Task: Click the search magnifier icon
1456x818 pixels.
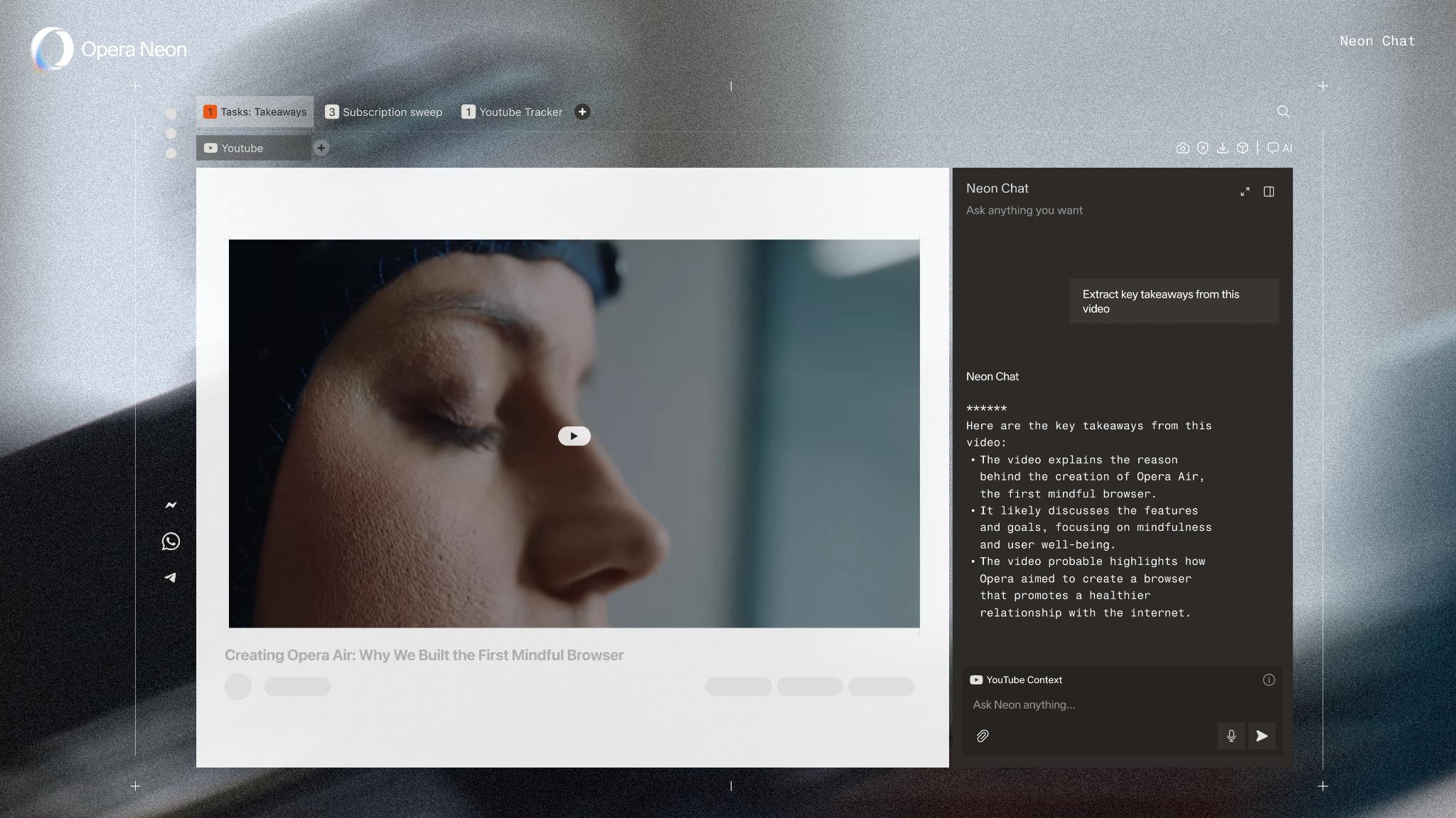Action: pyautogui.click(x=1283, y=112)
